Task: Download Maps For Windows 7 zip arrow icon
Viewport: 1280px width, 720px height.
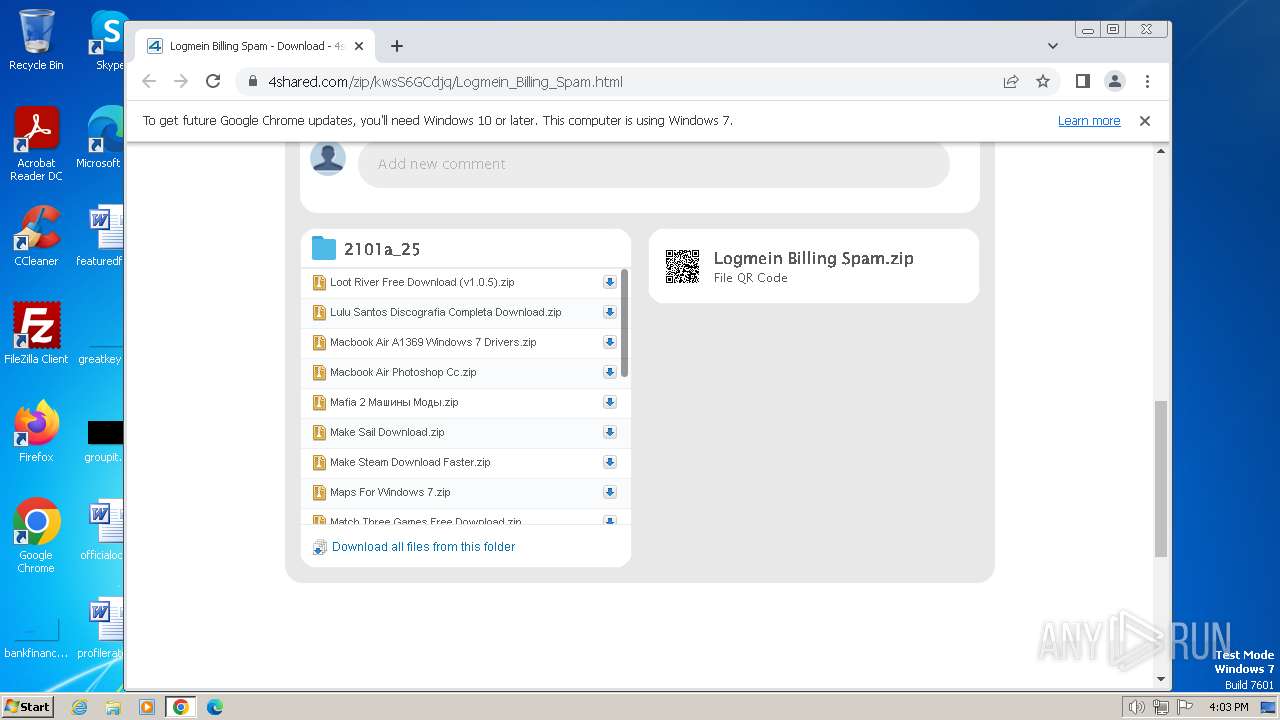Action: pyautogui.click(x=610, y=492)
